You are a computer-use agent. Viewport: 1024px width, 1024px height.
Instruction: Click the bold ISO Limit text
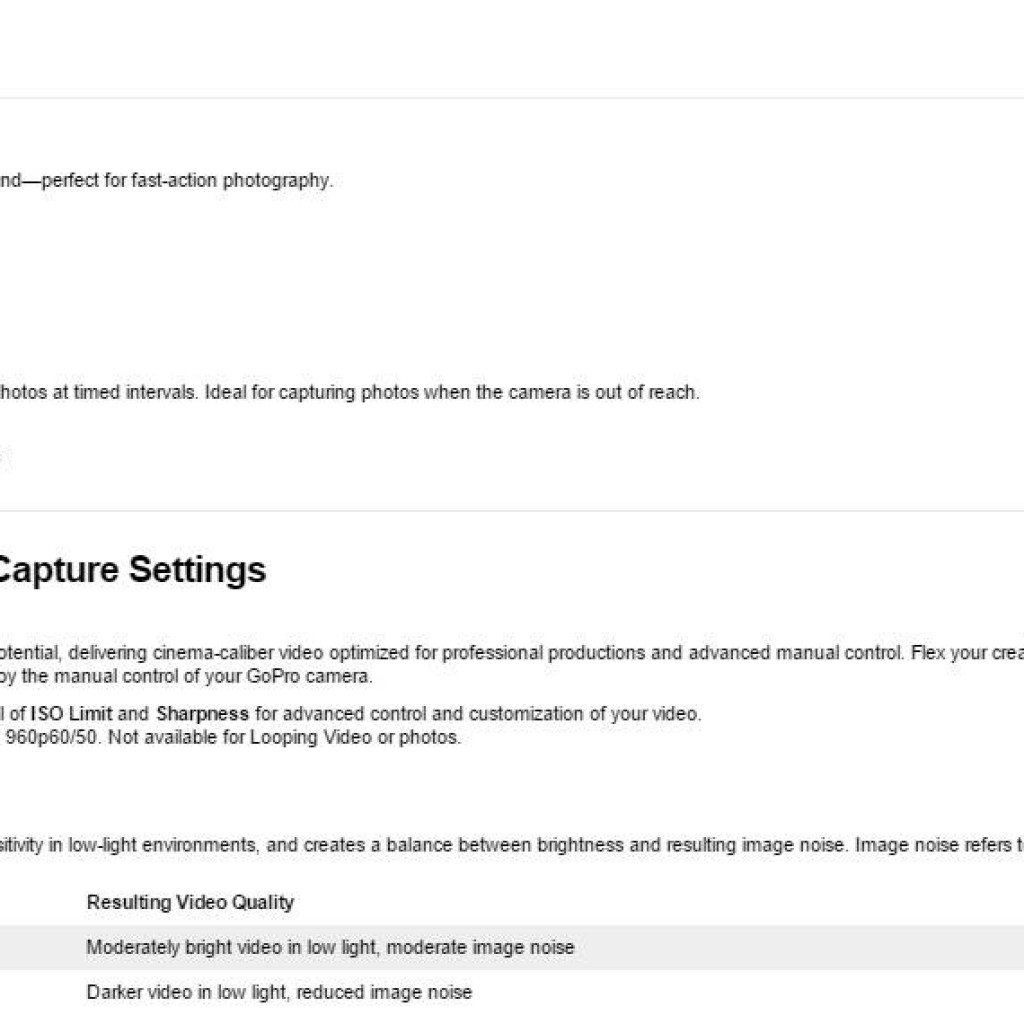pos(71,714)
